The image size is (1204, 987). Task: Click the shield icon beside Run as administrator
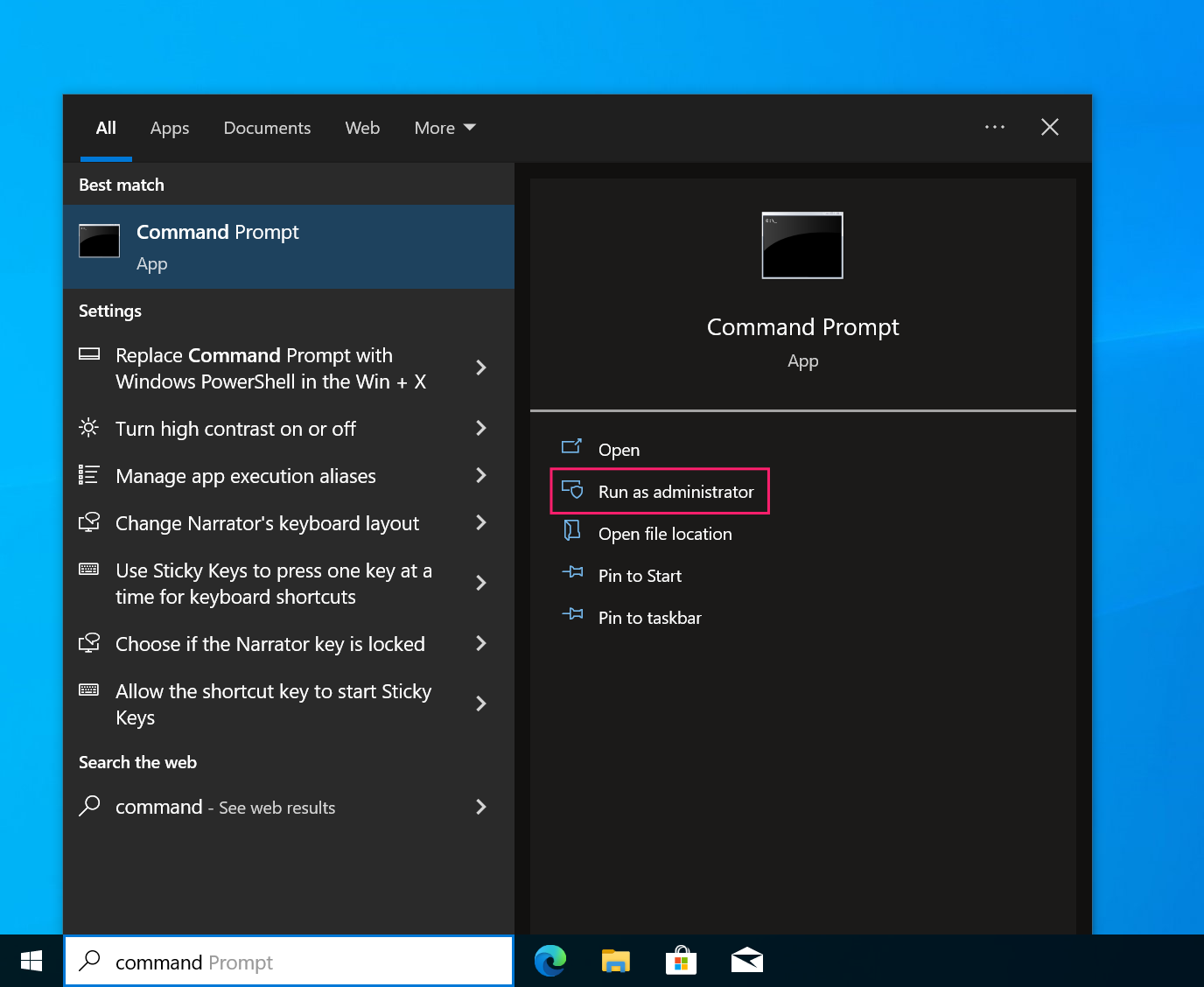tap(572, 489)
